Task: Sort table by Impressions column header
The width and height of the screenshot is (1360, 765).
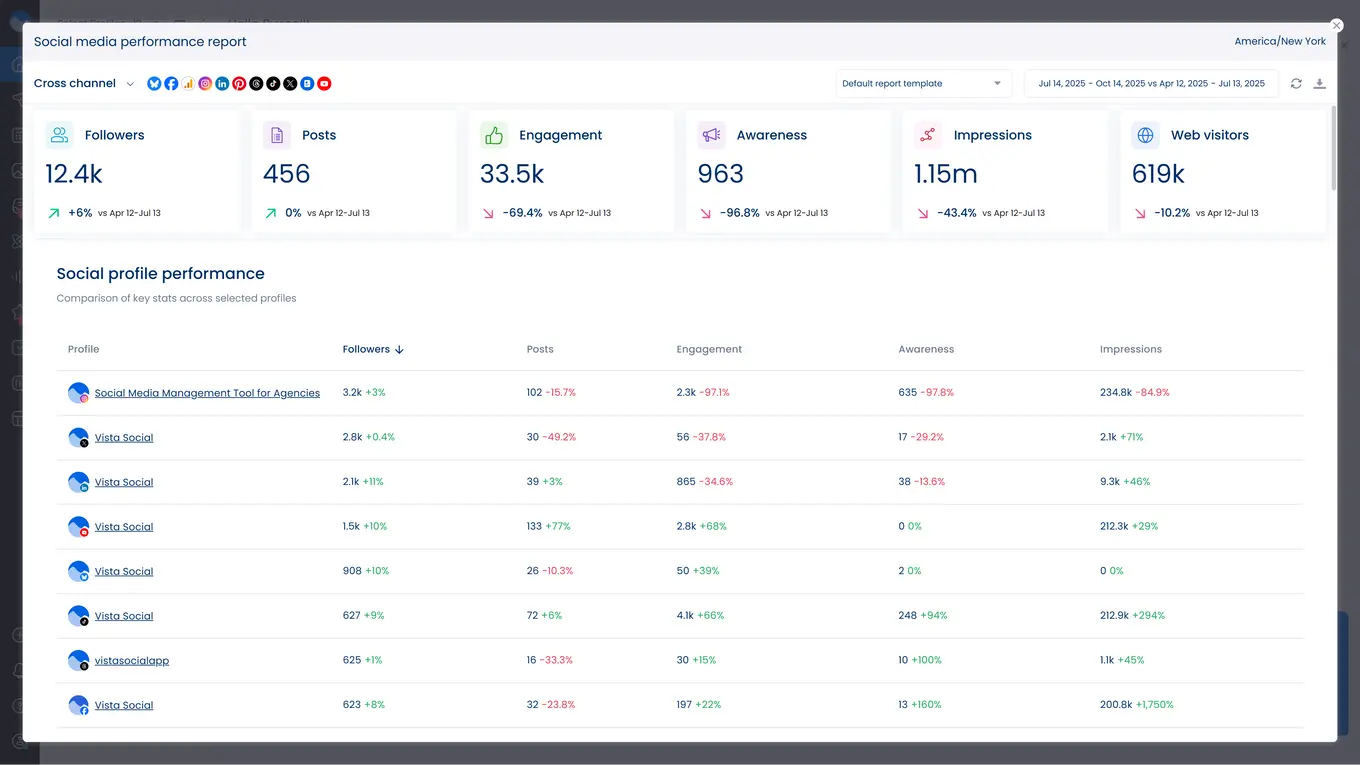Action: [x=1130, y=350]
